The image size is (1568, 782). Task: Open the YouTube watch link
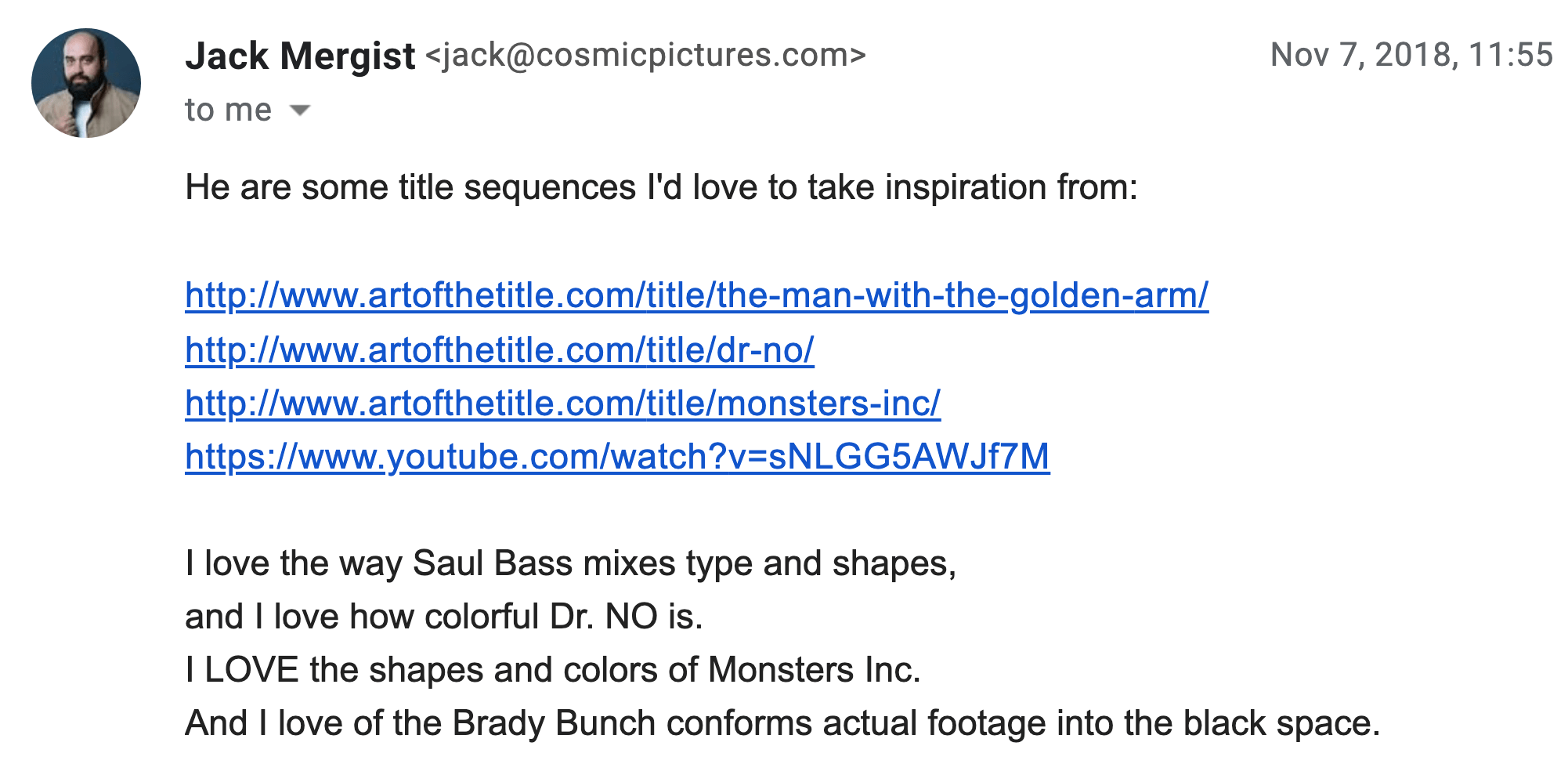[x=616, y=457]
